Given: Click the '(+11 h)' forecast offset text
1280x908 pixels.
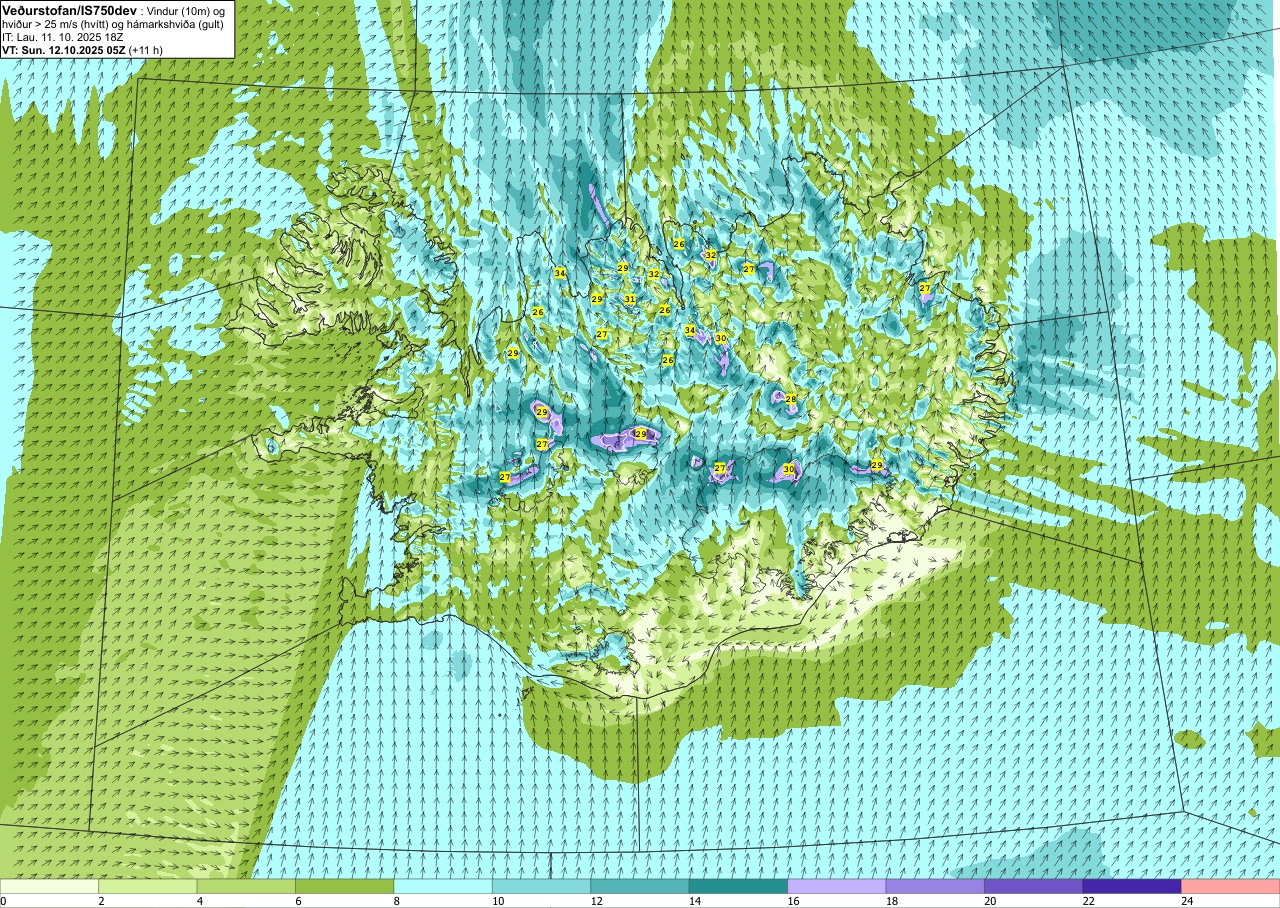Looking at the screenshot, I should pyautogui.click(x=147, y=49).
